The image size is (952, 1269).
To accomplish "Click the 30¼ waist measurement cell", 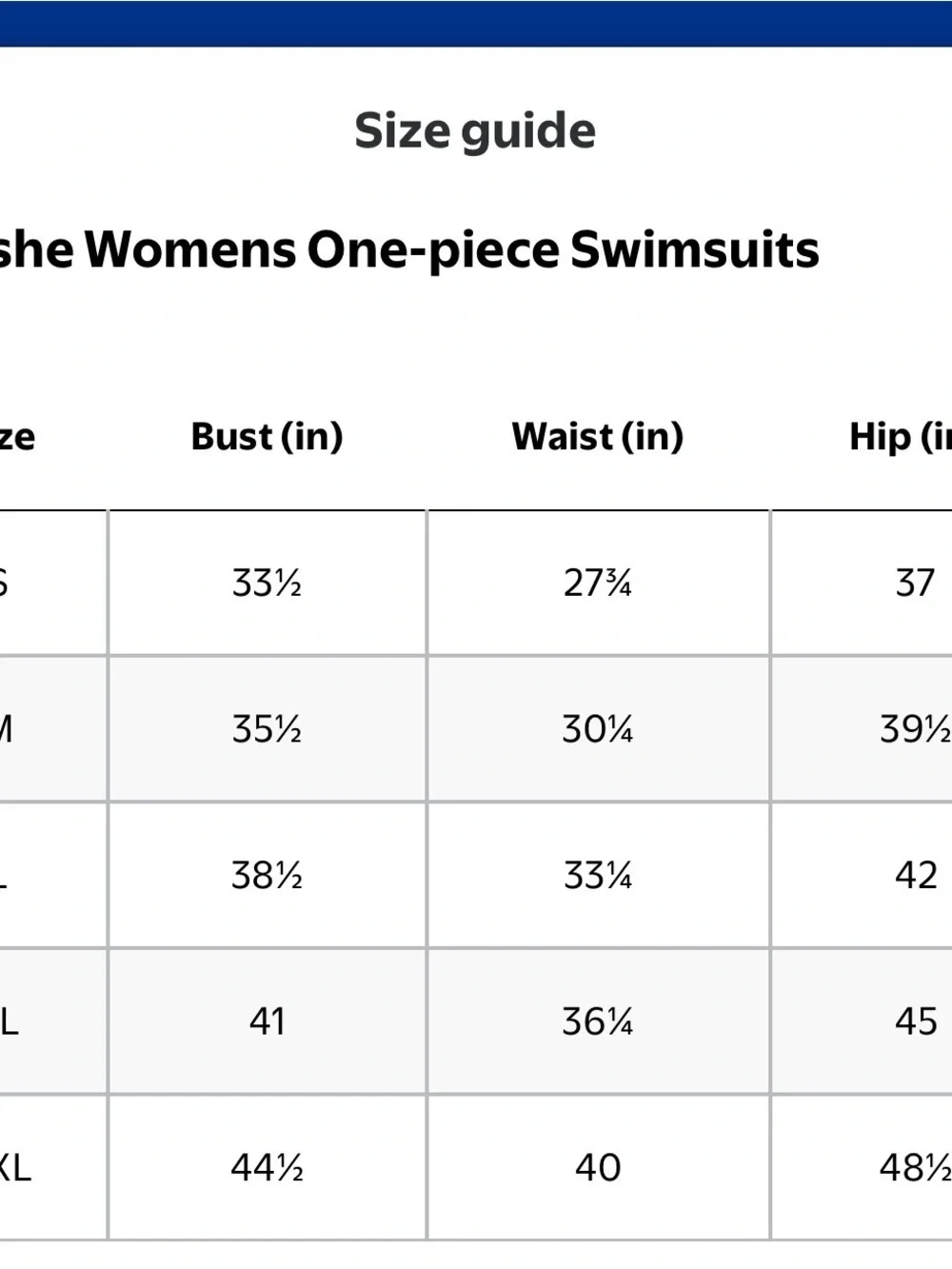I will point(599,729).
